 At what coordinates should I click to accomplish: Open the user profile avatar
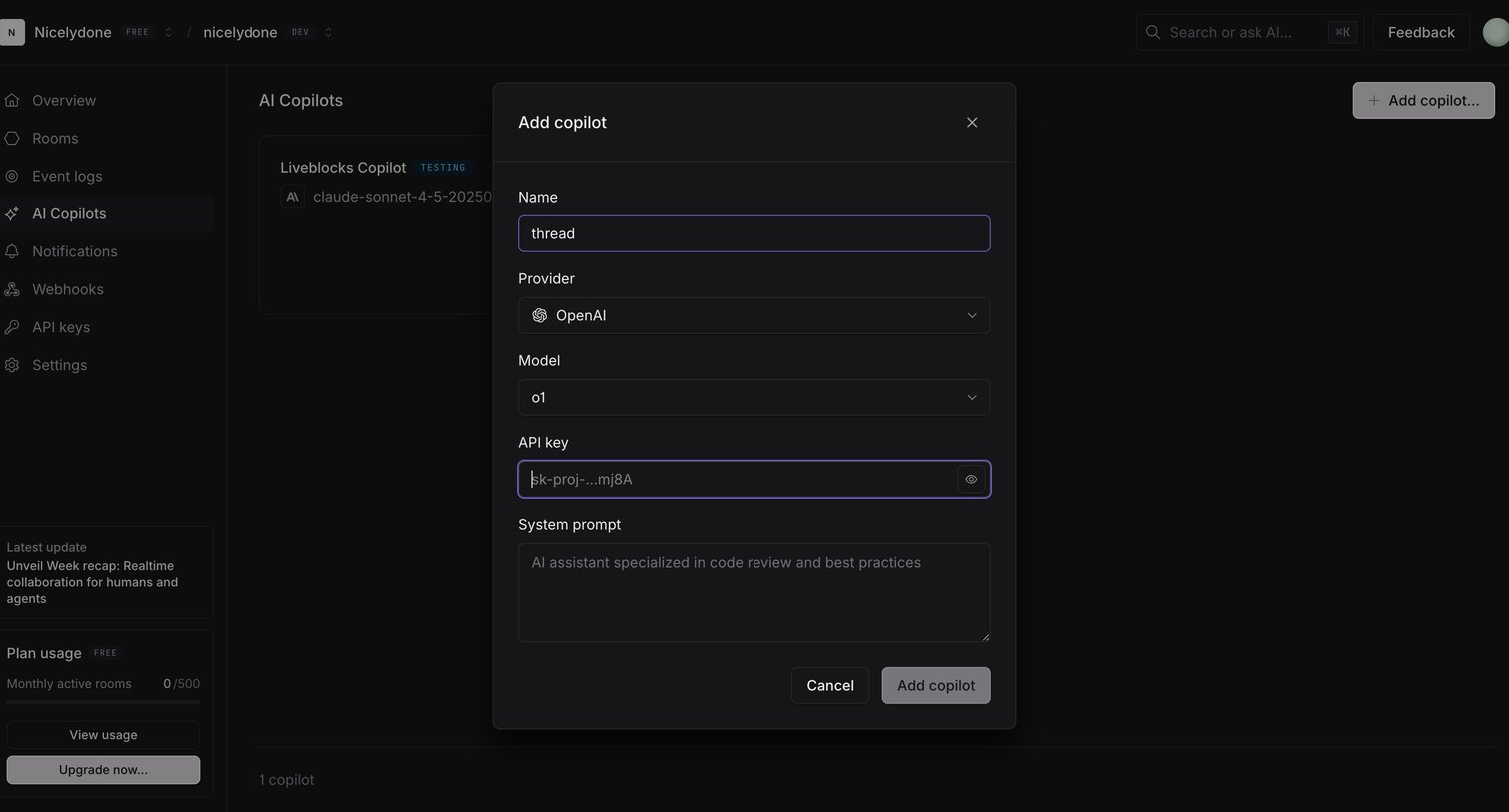[x=1496, y=32]
